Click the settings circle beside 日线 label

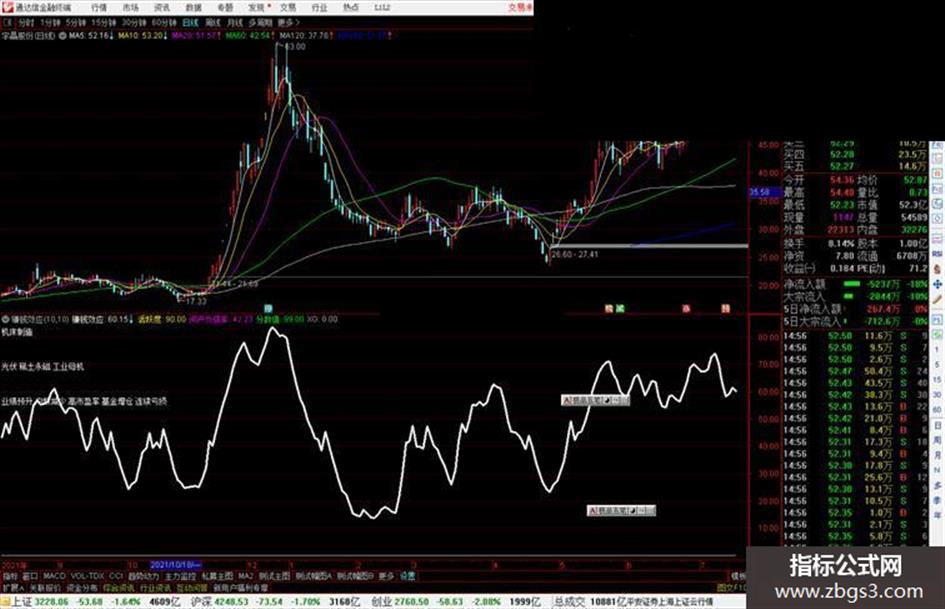(x=63, y=36)
